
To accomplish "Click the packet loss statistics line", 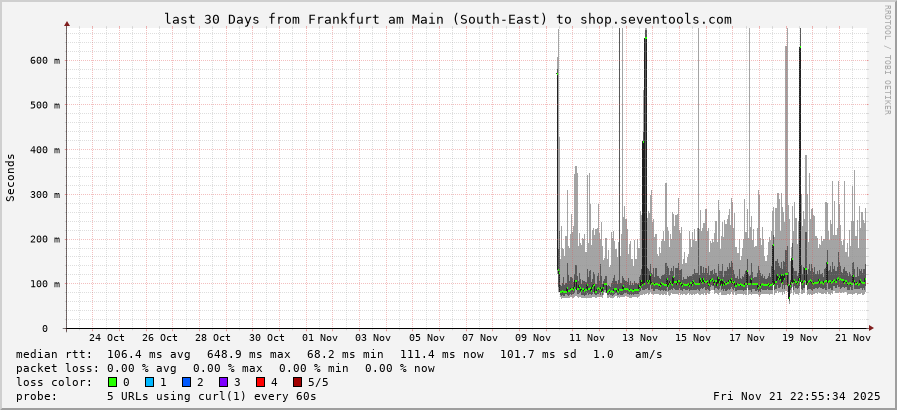I will point(225,368).
